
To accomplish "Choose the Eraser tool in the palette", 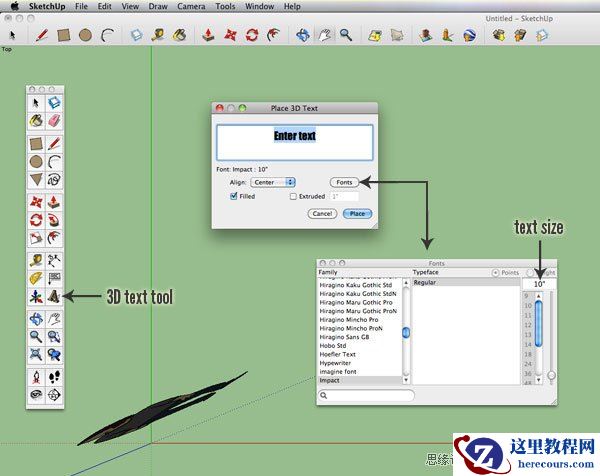I will click(x=54, y=121).
